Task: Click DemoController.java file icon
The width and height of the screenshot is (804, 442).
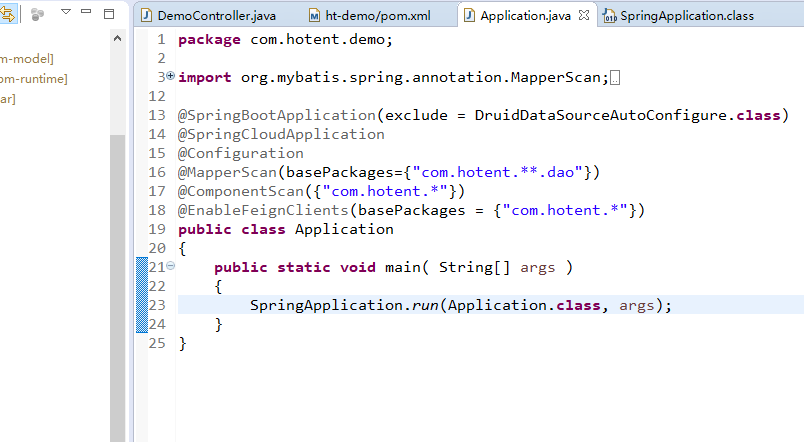Action: click(x=147, y=15)
